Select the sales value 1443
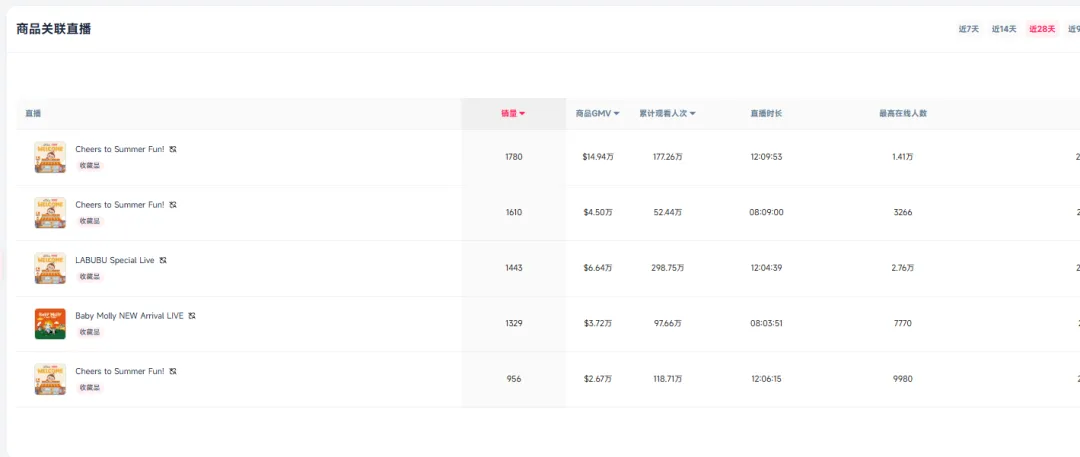This screenshot has width=1080, height=457. pos(514,268)
